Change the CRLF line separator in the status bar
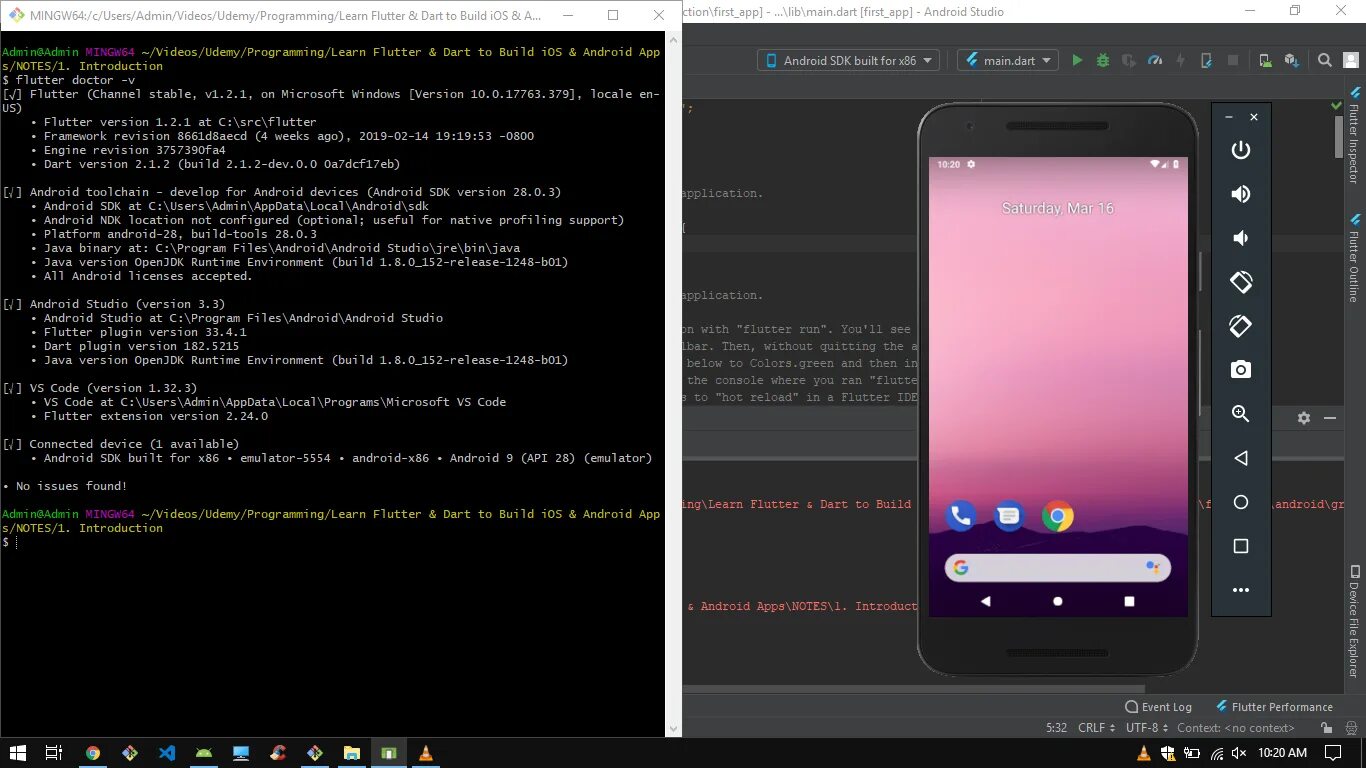Image resolution: width=1366 pixels, height=768 pixels. pyautogui.click(x=1097, y=728)
